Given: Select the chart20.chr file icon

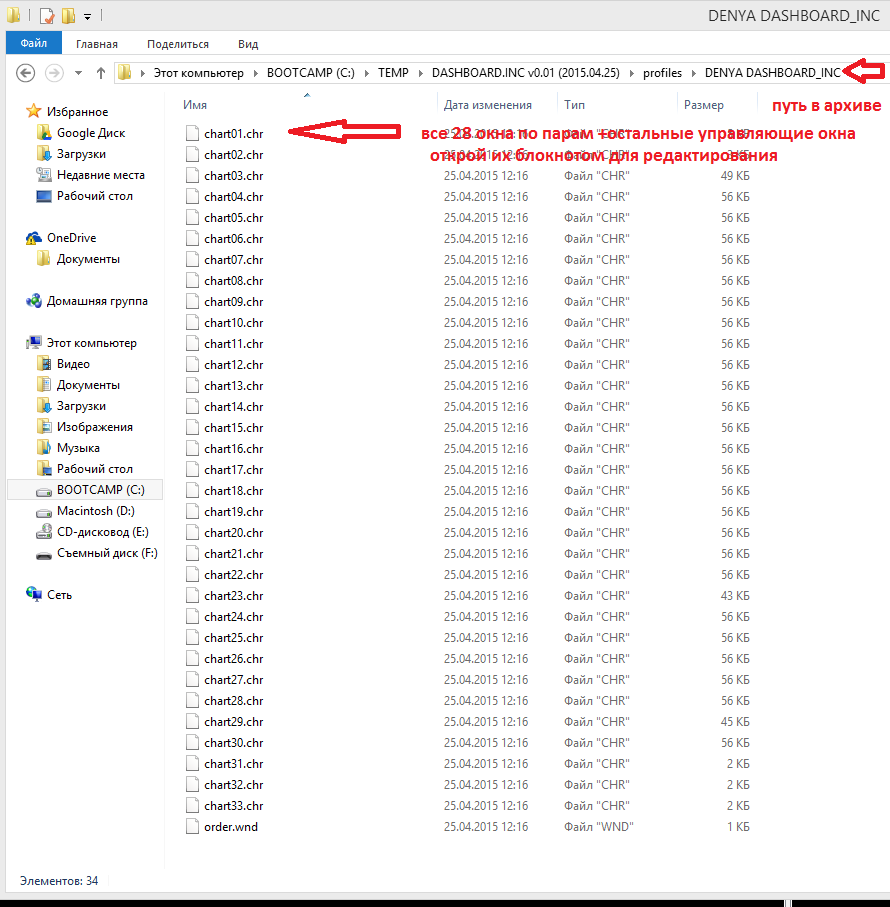Looking at the screenshot, I should [193, 533].
